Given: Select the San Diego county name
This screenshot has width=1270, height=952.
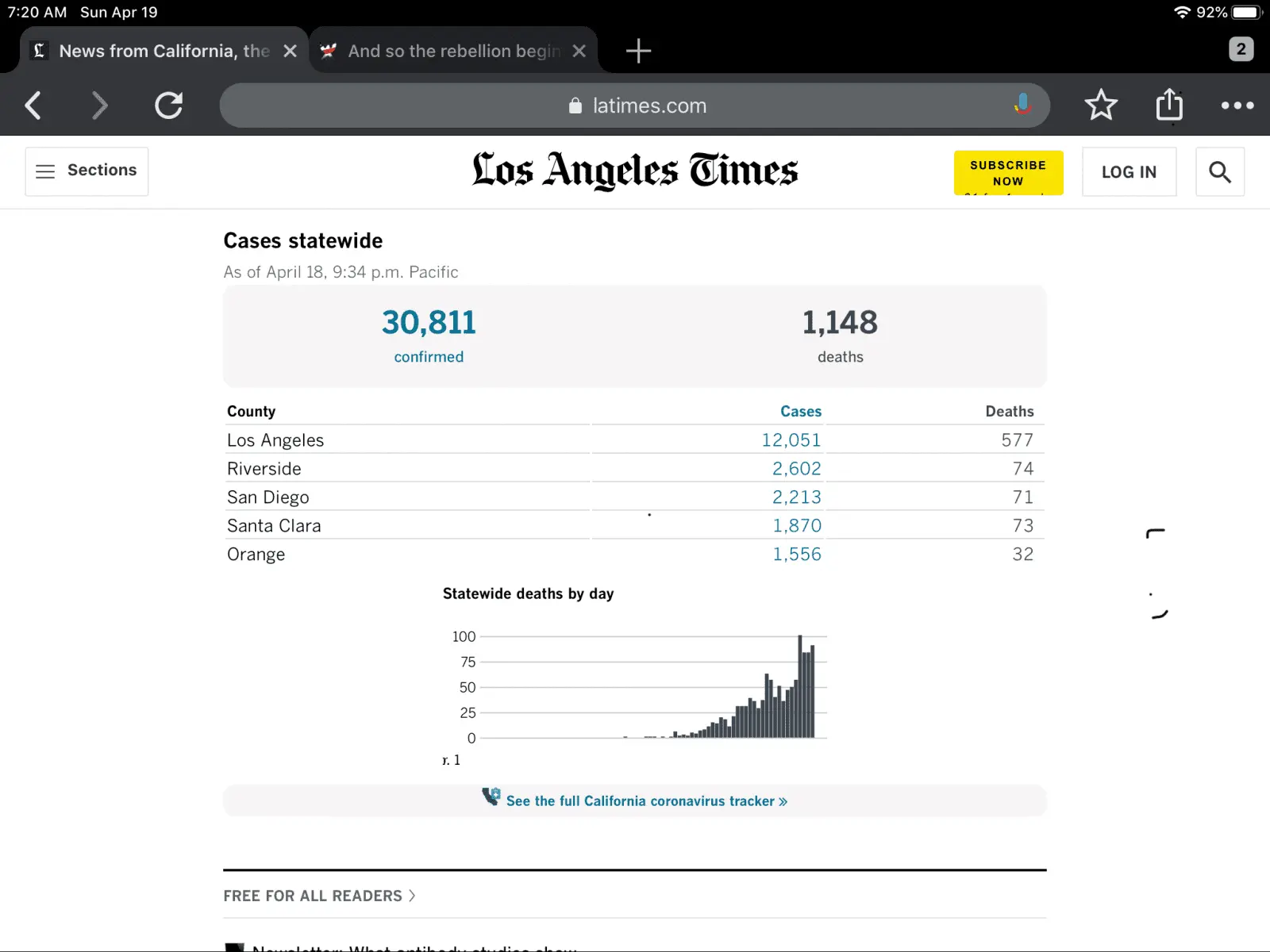Looking at the screenshot, I should [268, 497].
